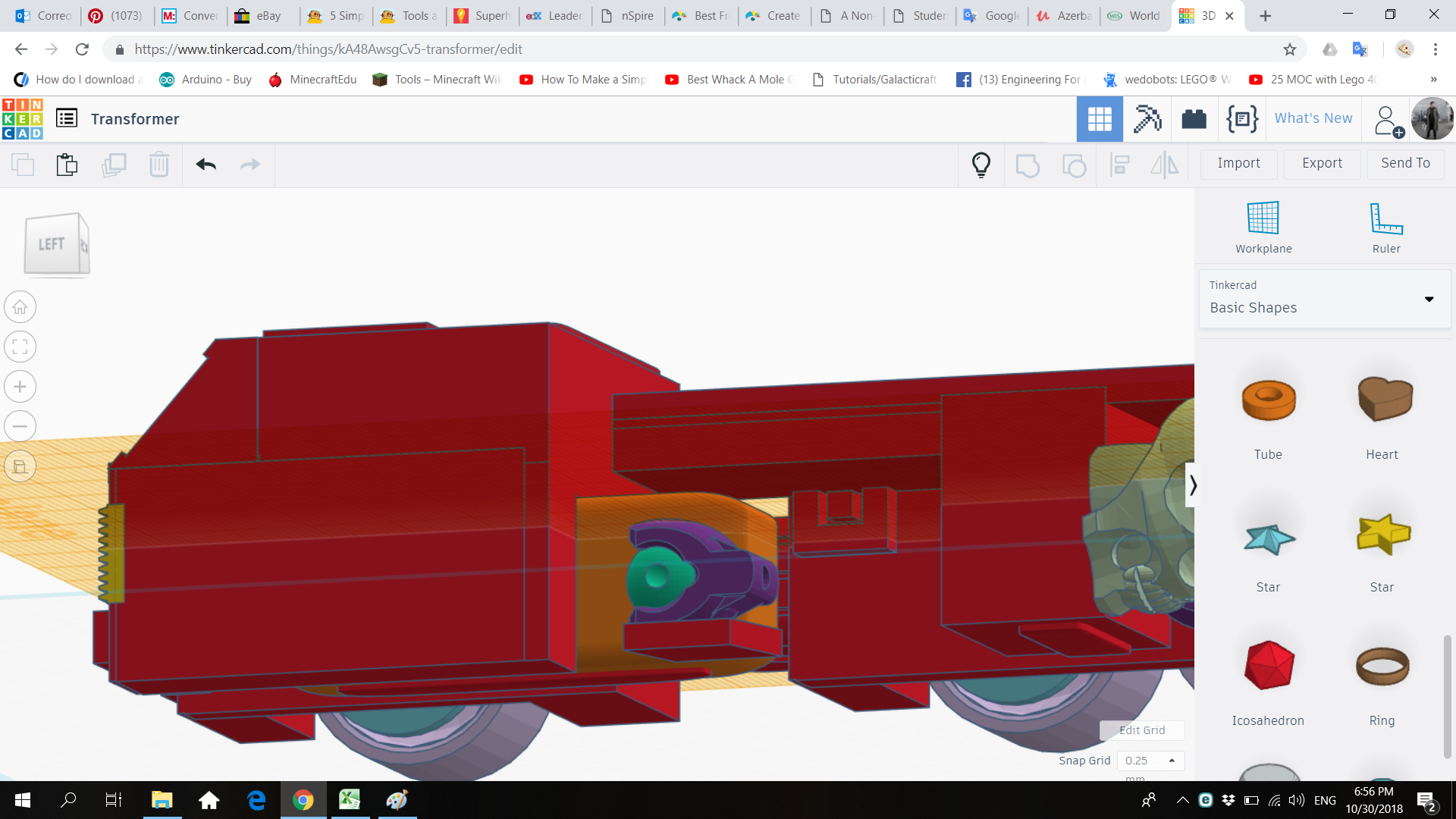The height and width of the screenshot is (819, 1456).
Task: Toggle orthographic view in the left sidebar
Action: (20, 466)
